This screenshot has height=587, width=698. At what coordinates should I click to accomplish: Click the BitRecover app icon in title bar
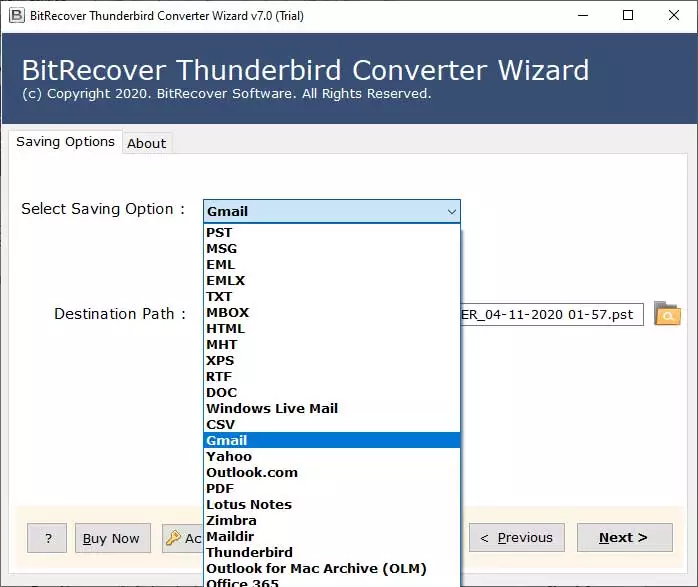[17, 16]
